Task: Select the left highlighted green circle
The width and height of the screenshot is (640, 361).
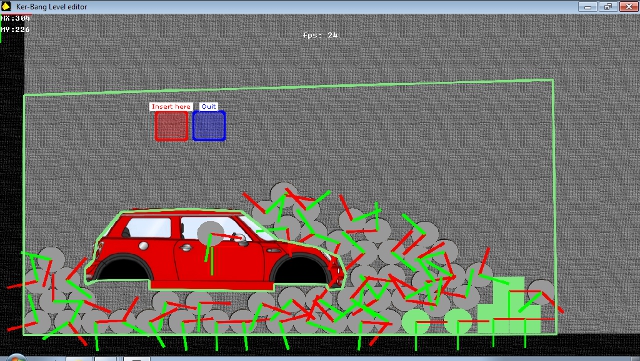Action: [416, 321]
